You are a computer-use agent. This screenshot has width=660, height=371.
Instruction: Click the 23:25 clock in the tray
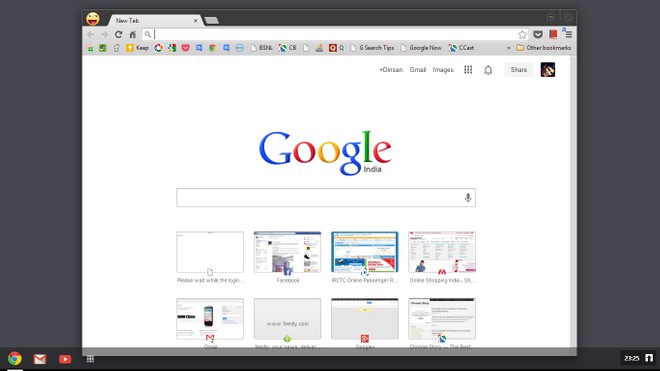point(631,358)
